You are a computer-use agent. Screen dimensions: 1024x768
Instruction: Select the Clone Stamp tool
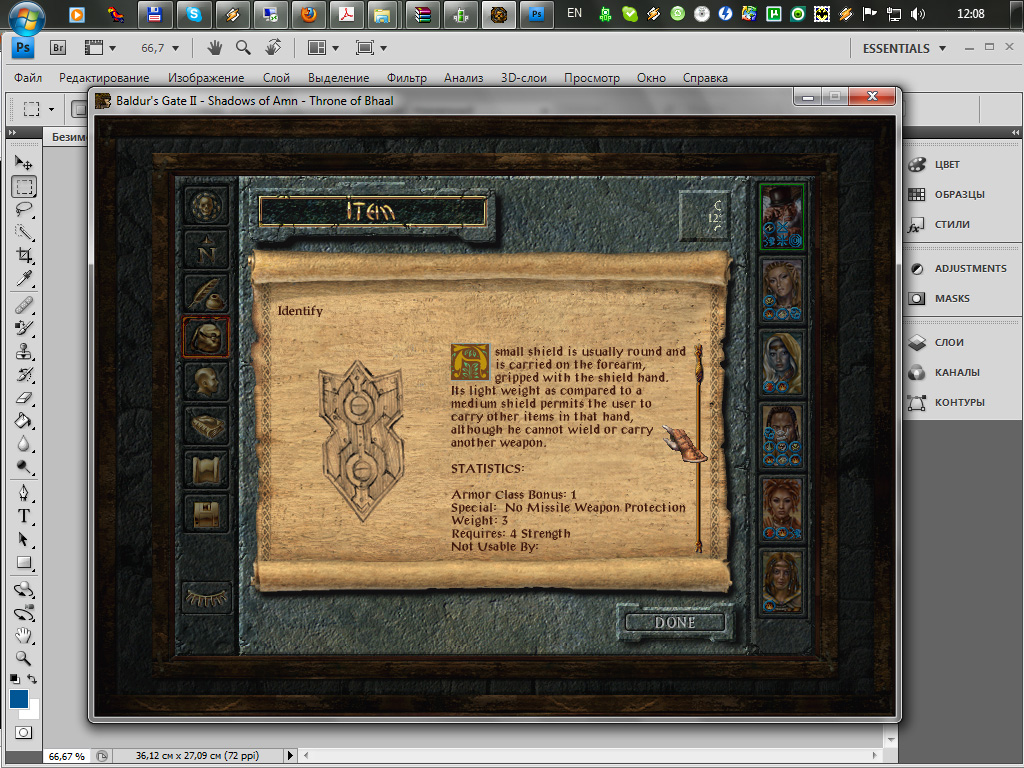pos(24,351)
